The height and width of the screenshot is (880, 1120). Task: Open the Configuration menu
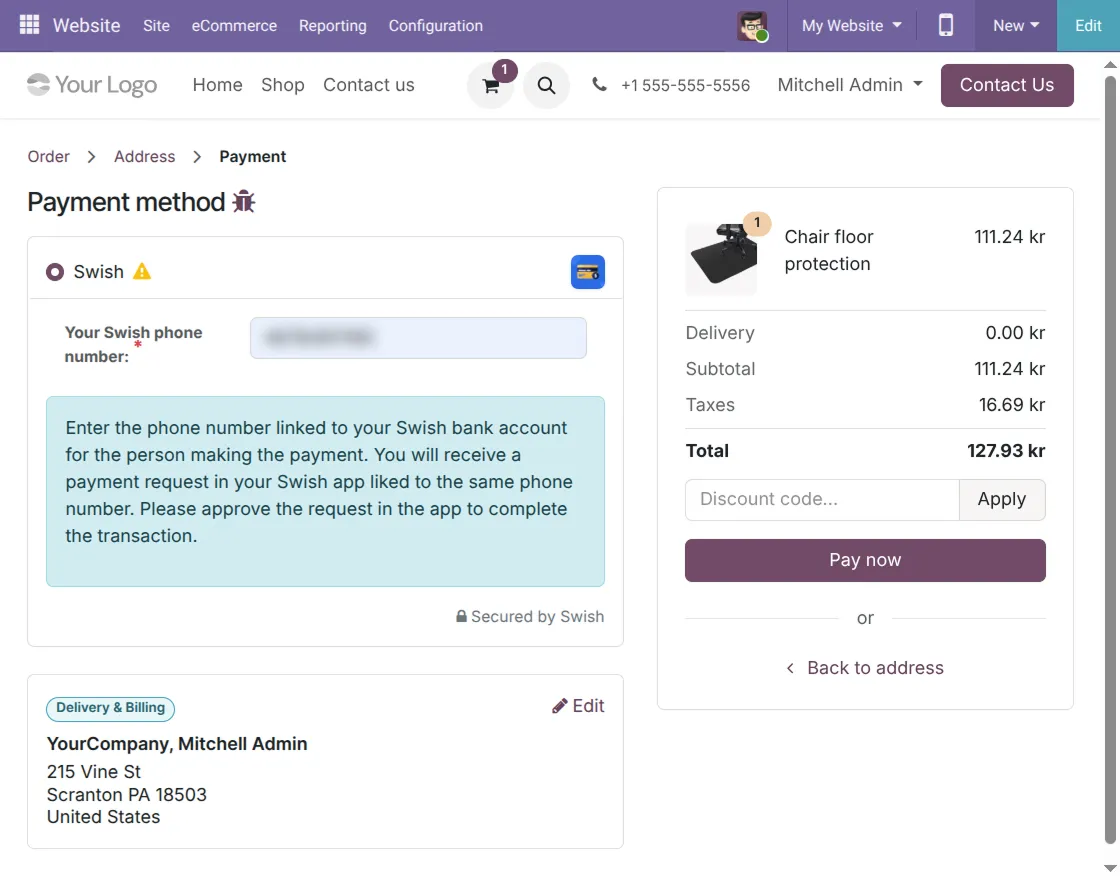click(436, 26)
